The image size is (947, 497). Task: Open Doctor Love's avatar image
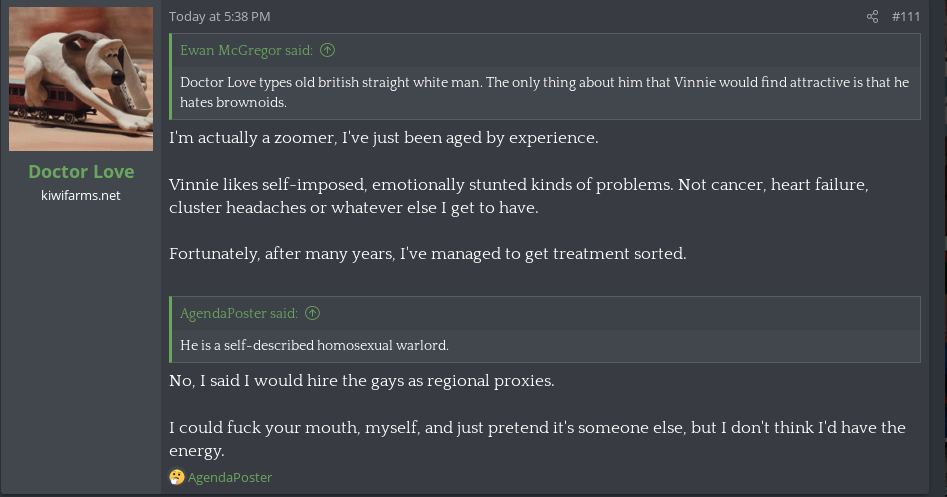click(x=81, y=76)
